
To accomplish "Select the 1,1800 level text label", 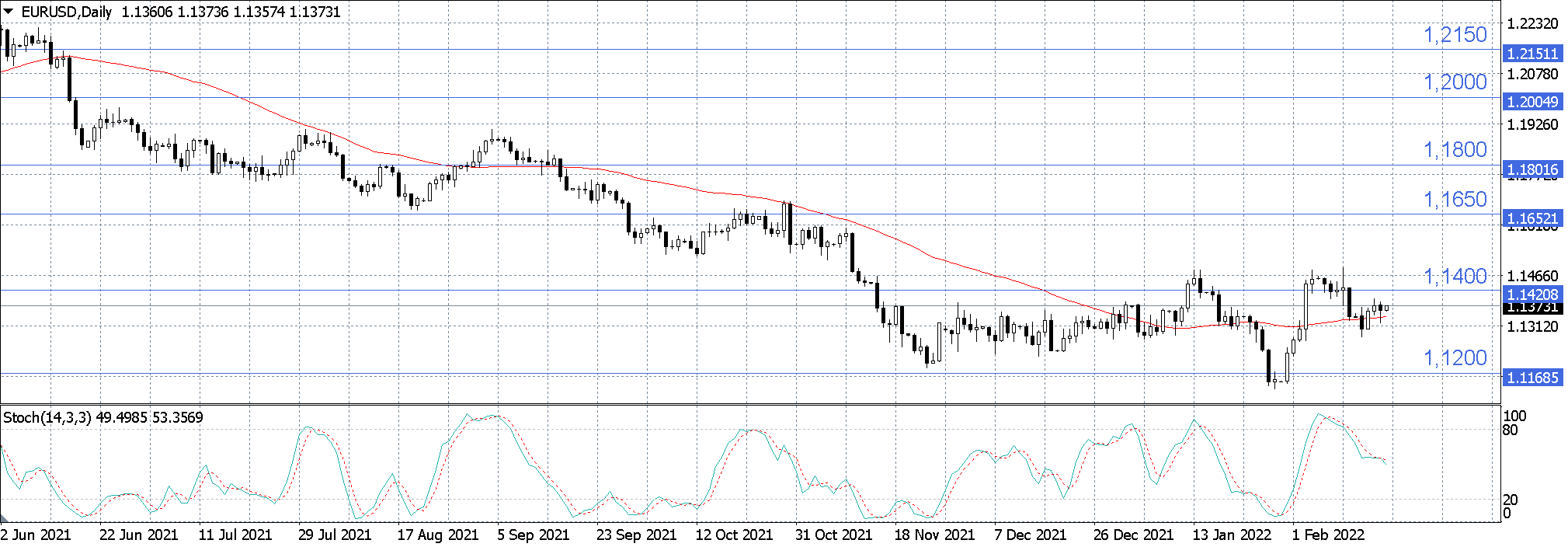I will coord(1455,150).
